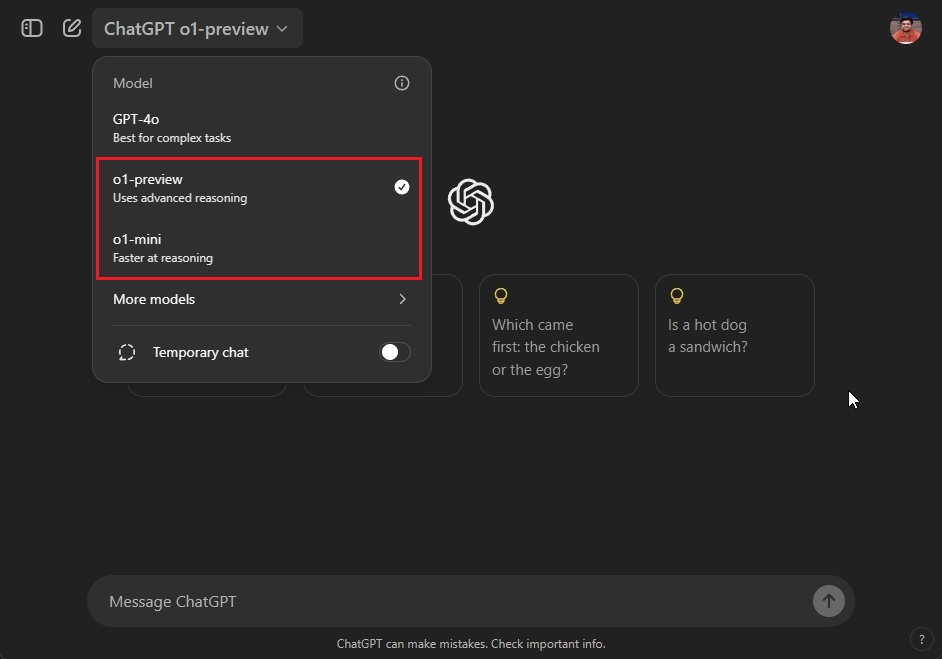Open the ChatGPT o1-preview model dropdown
This screenshot has height=659, width=942.
pos(197,28)
